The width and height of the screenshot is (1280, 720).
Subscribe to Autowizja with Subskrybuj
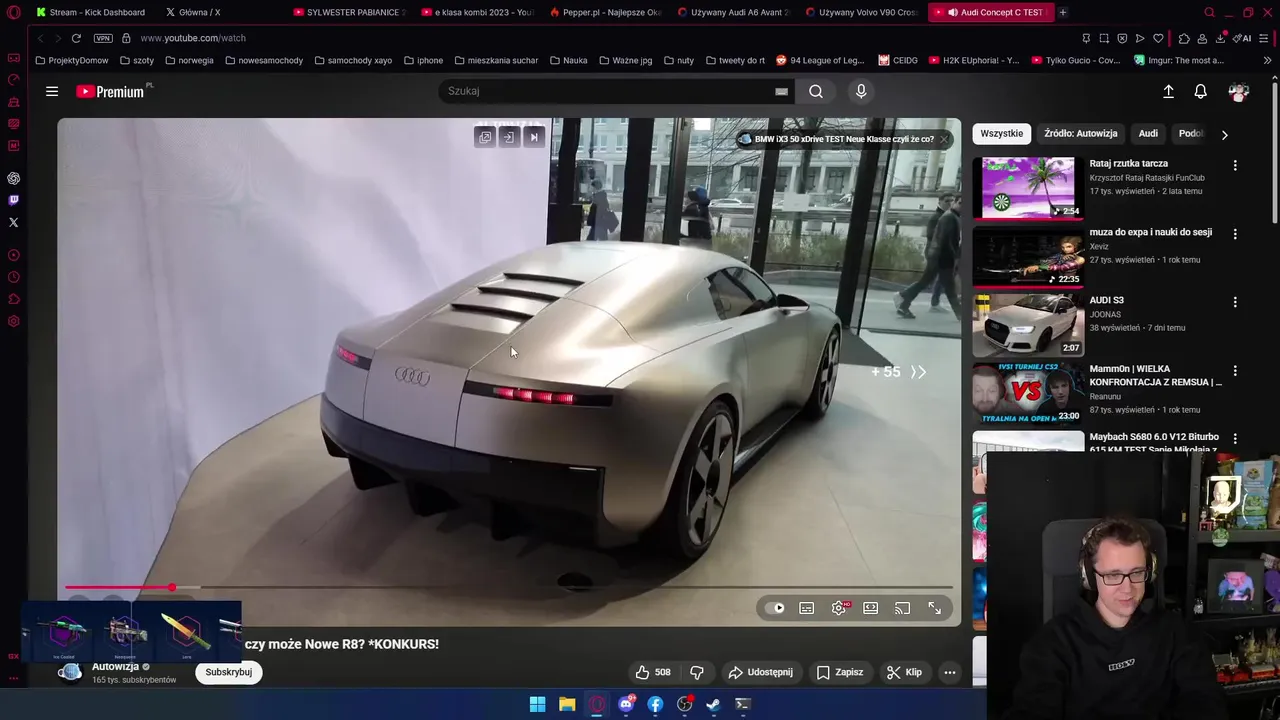click(x=229, y=672)
